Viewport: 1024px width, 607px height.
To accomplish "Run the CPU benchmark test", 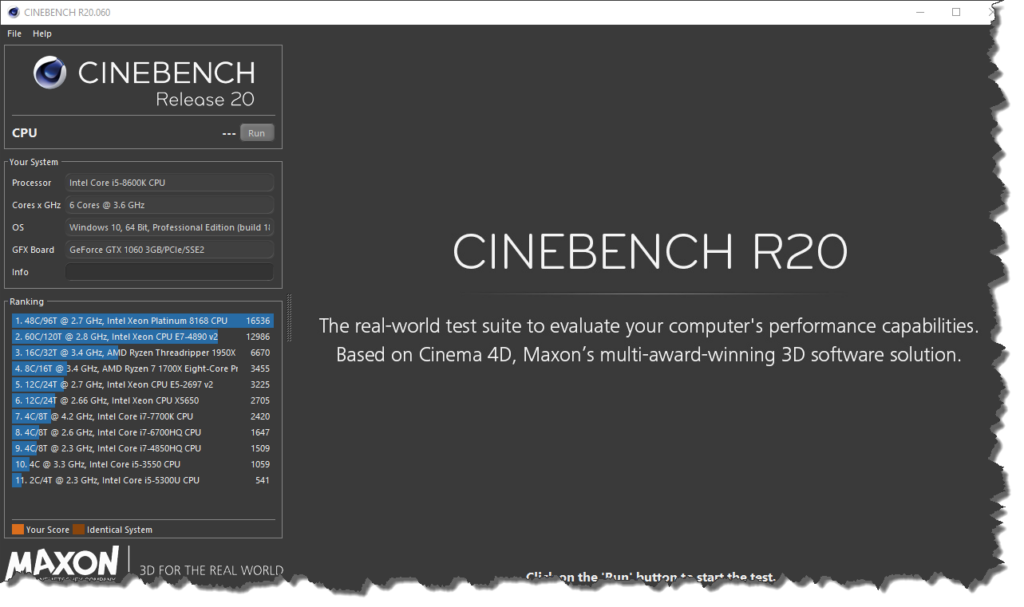I will point(257,133).
